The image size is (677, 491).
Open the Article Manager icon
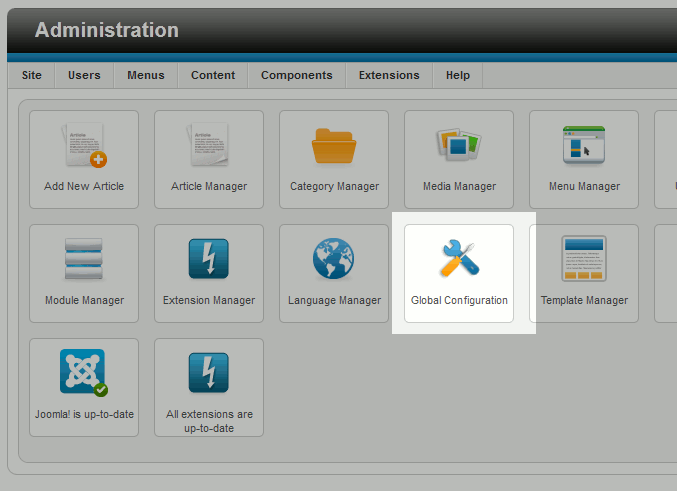pyautogui.click(x=208, y=145)
